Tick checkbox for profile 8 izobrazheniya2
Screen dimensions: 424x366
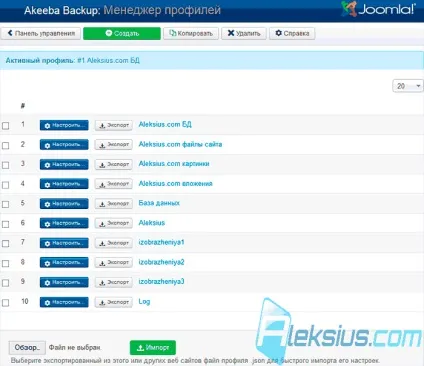6,263
